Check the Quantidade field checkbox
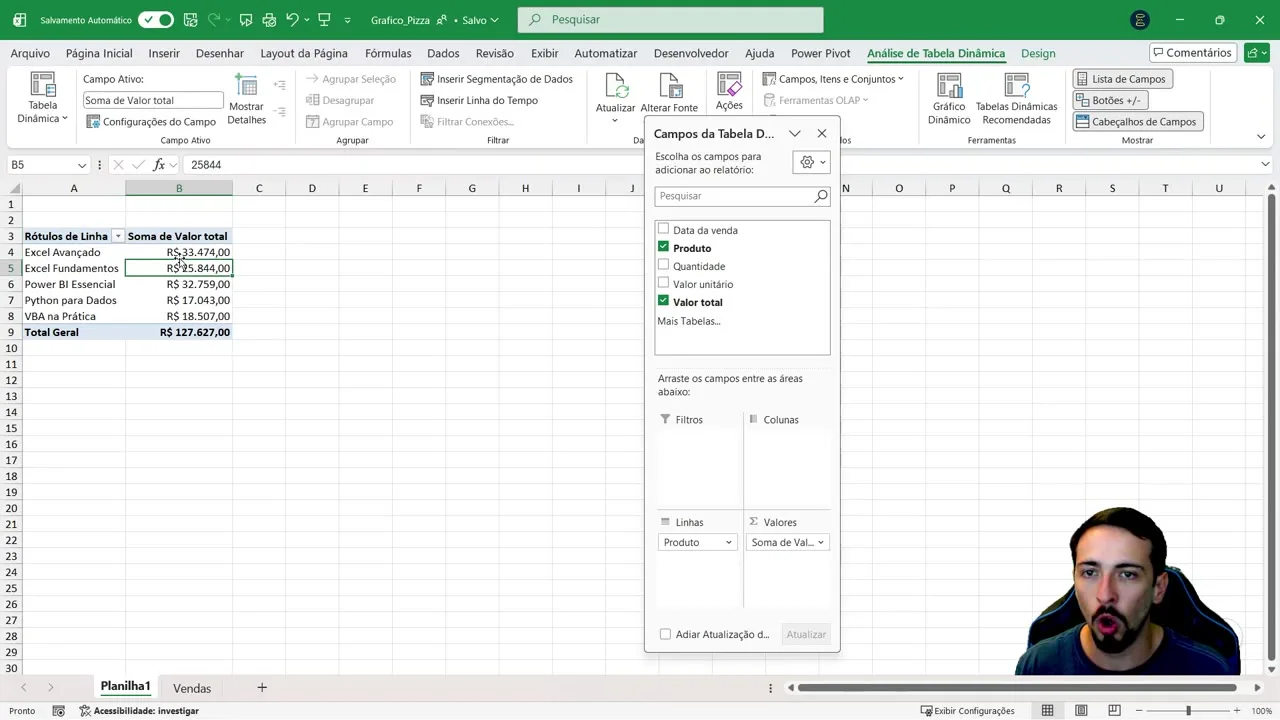 [x=663, y=266]
